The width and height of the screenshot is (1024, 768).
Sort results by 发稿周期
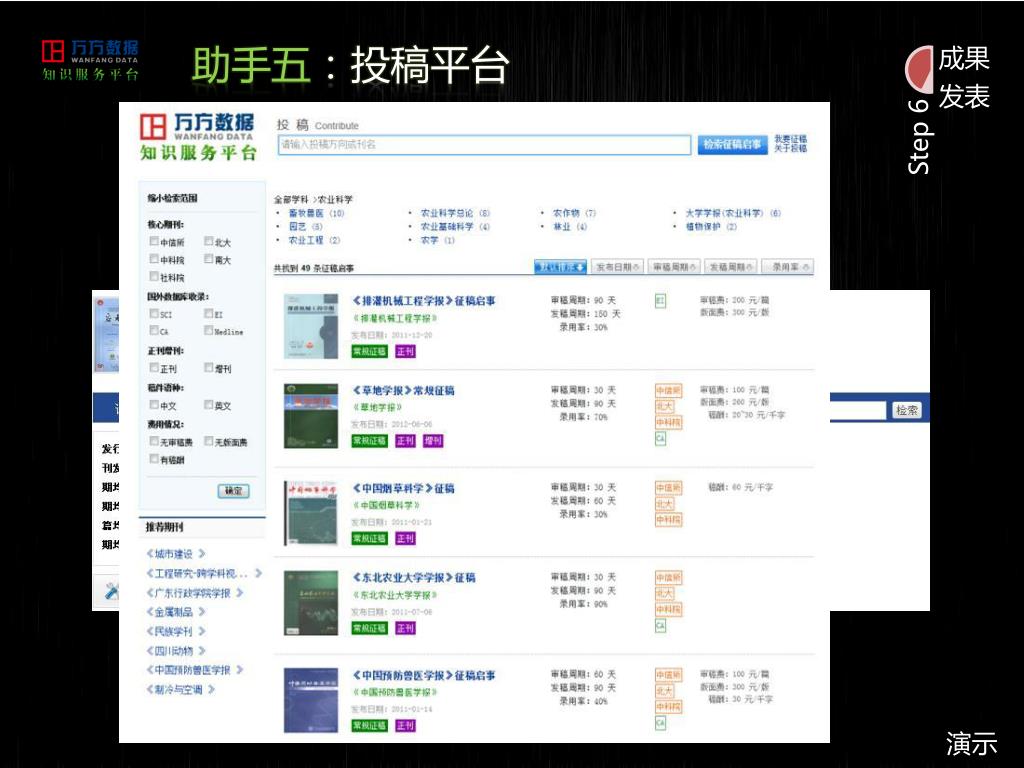tap(731, 267)
